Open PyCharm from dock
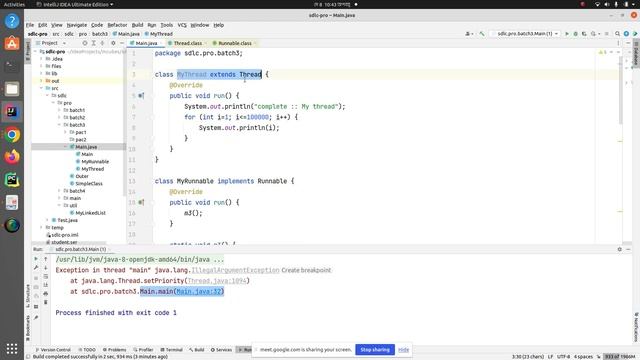640x360 pixels. [x=12, y=180]
